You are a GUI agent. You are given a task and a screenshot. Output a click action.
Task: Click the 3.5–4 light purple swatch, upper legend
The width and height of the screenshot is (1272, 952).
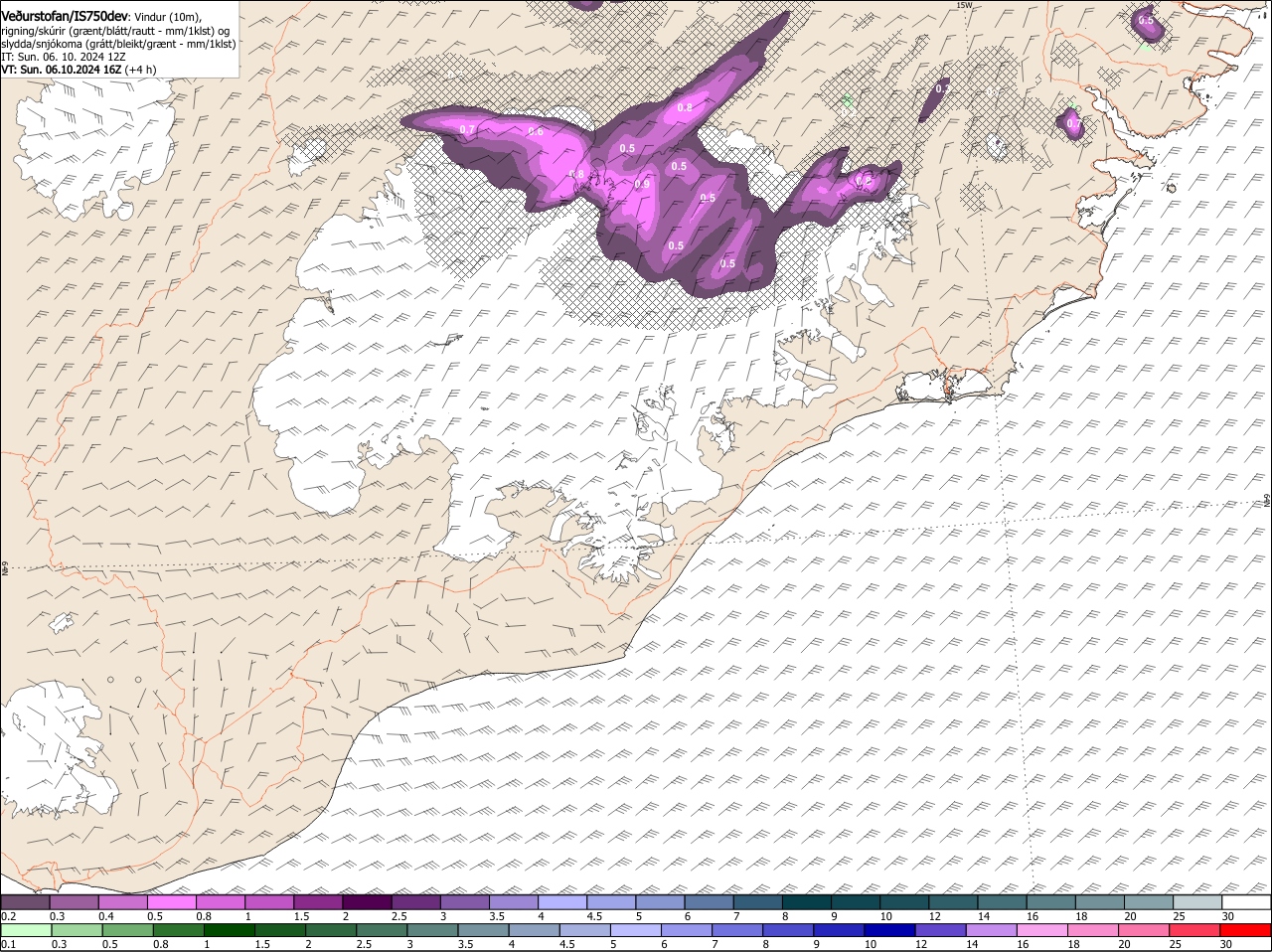pos(513,902)
